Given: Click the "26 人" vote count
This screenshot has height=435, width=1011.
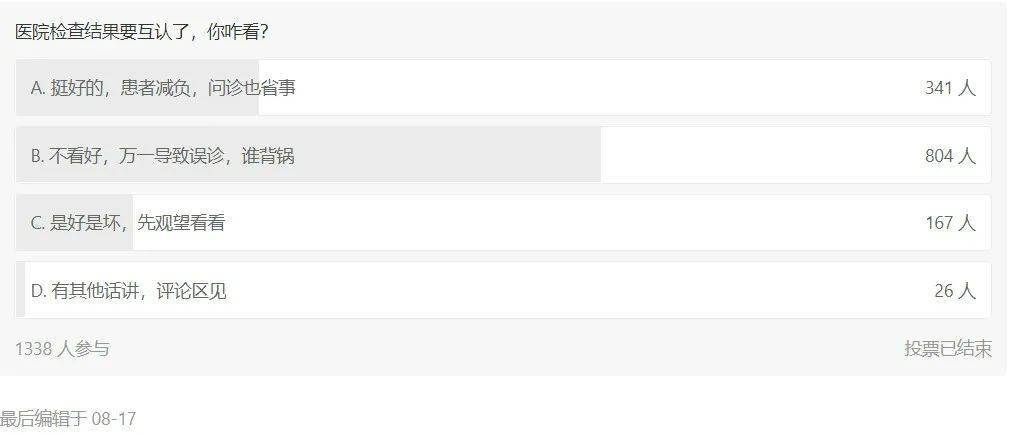Looking at the screenshot, I should [954, 291].
